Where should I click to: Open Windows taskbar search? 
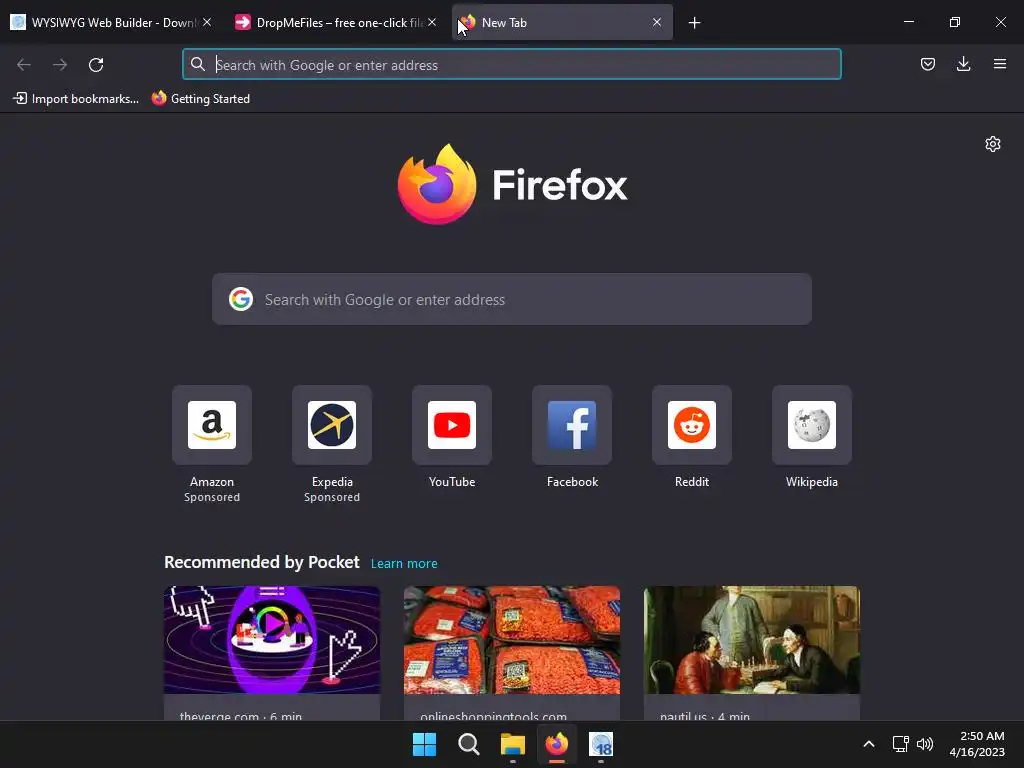coord(469,744)
